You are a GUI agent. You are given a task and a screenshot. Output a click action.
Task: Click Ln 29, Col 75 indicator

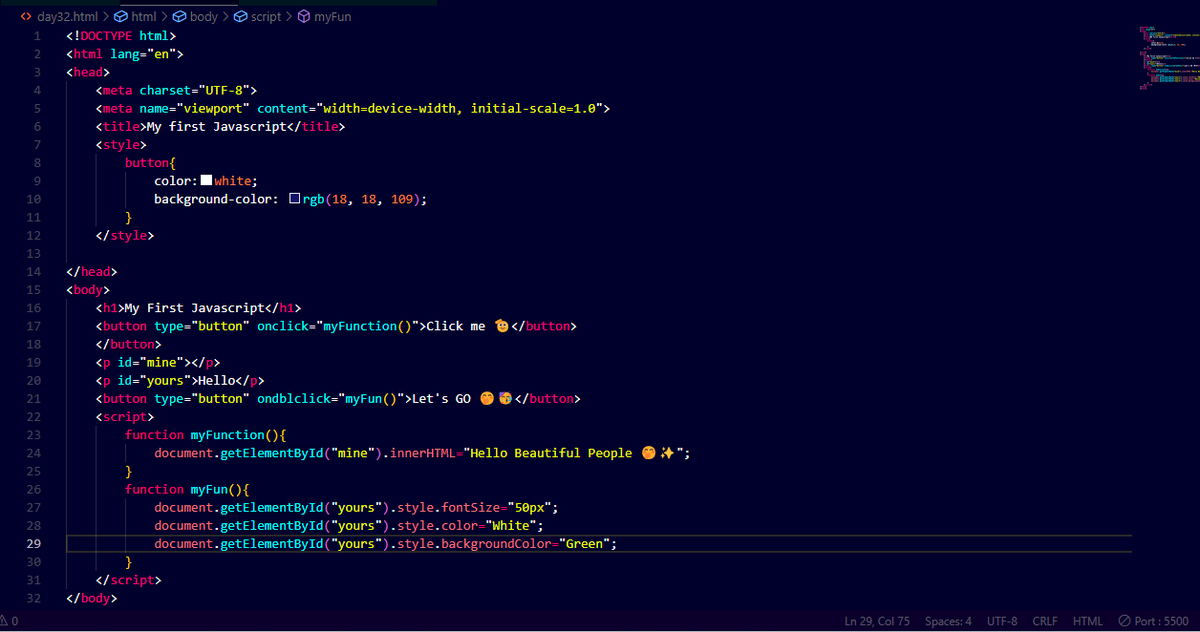pyautogui.click(x=879, y=621)
